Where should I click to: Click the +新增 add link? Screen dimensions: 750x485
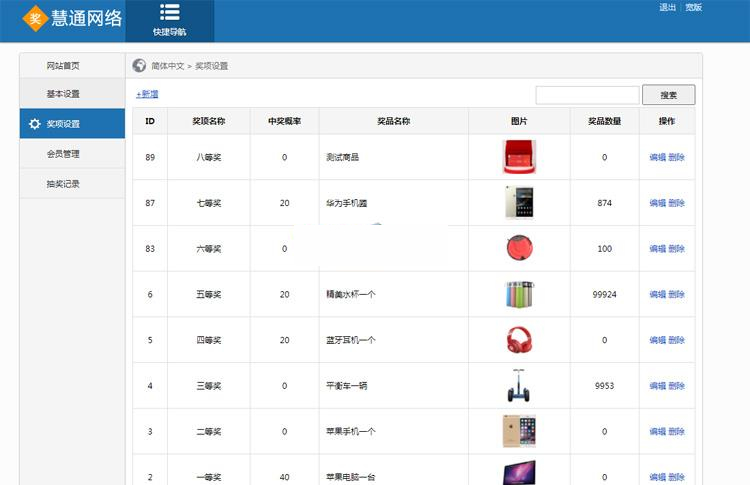[x=147, y=94]
